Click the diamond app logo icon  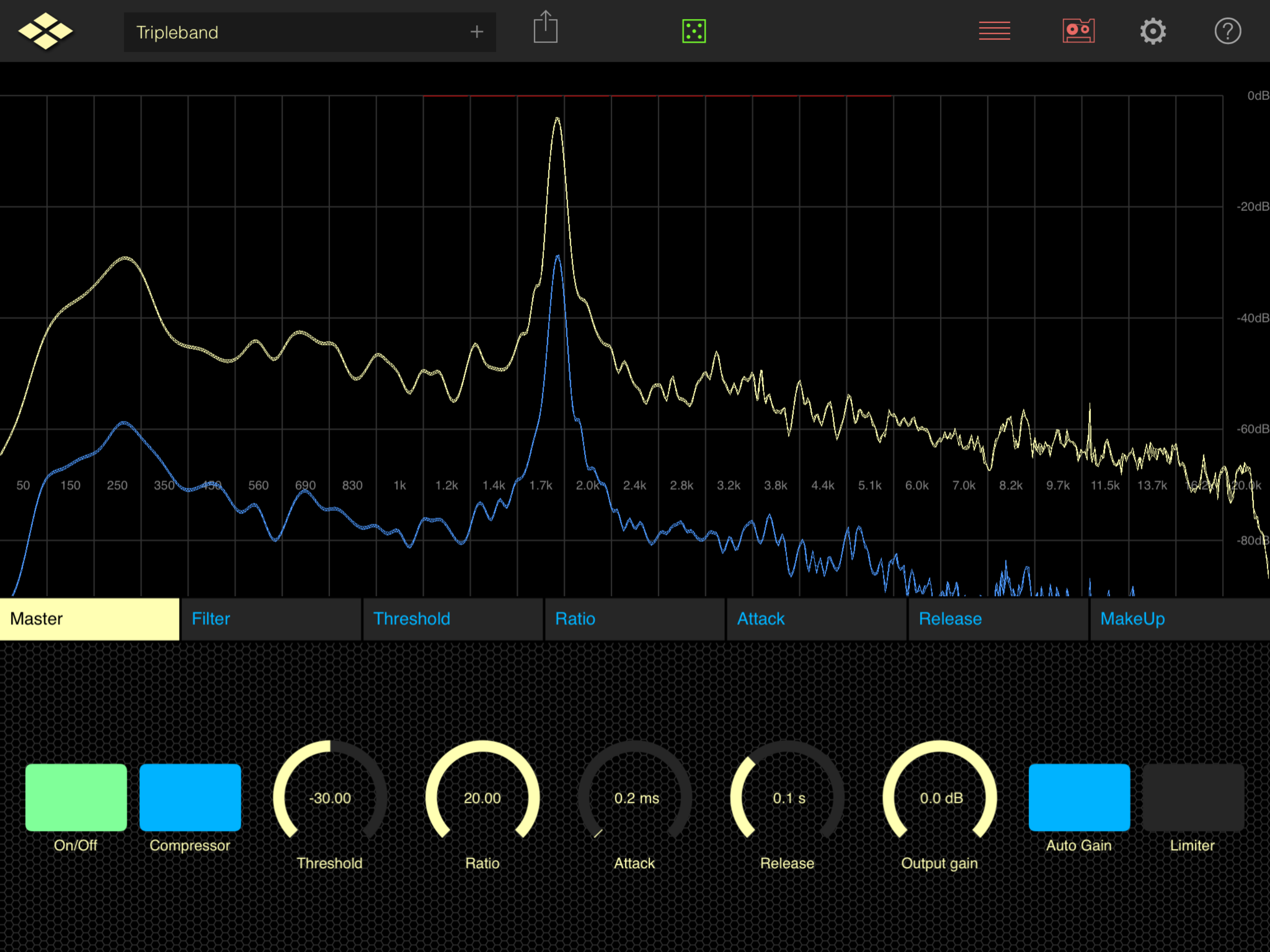coord(46,32)
